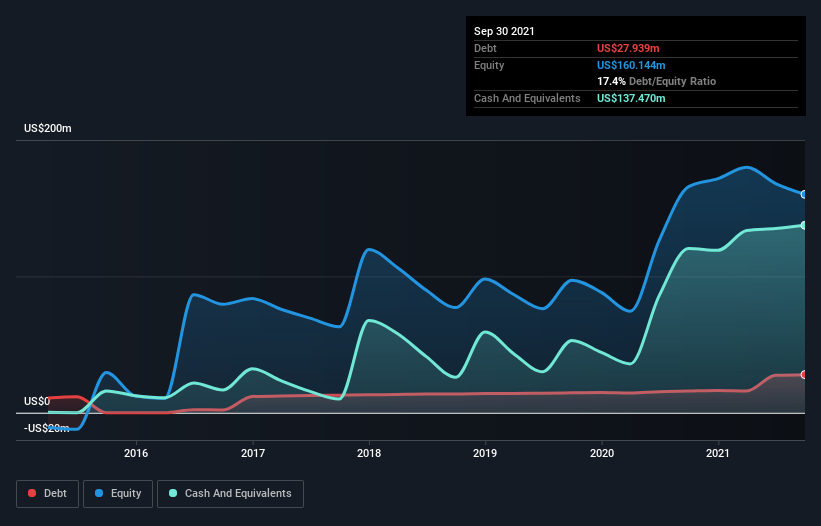Click the -US$20m y-axis label
Screen dimensions: 821x526
pos(47,429)
